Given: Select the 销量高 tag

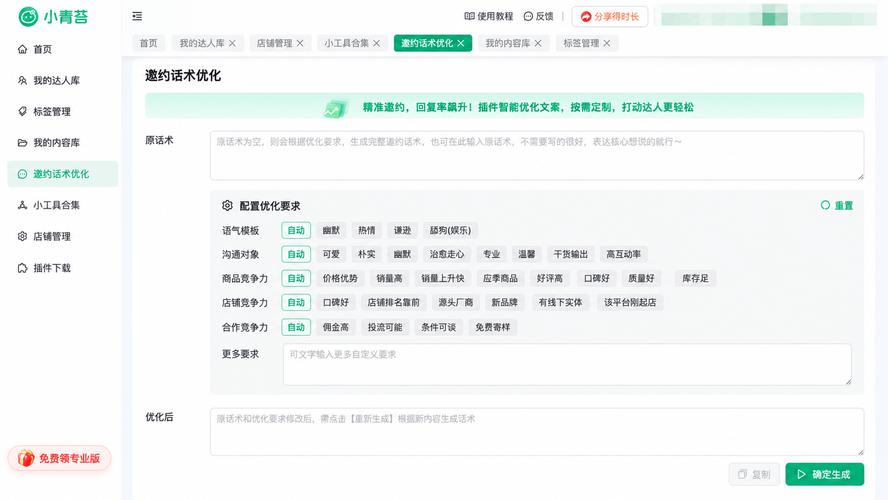Looking at the screenshot, I should [x=390, y=279].
